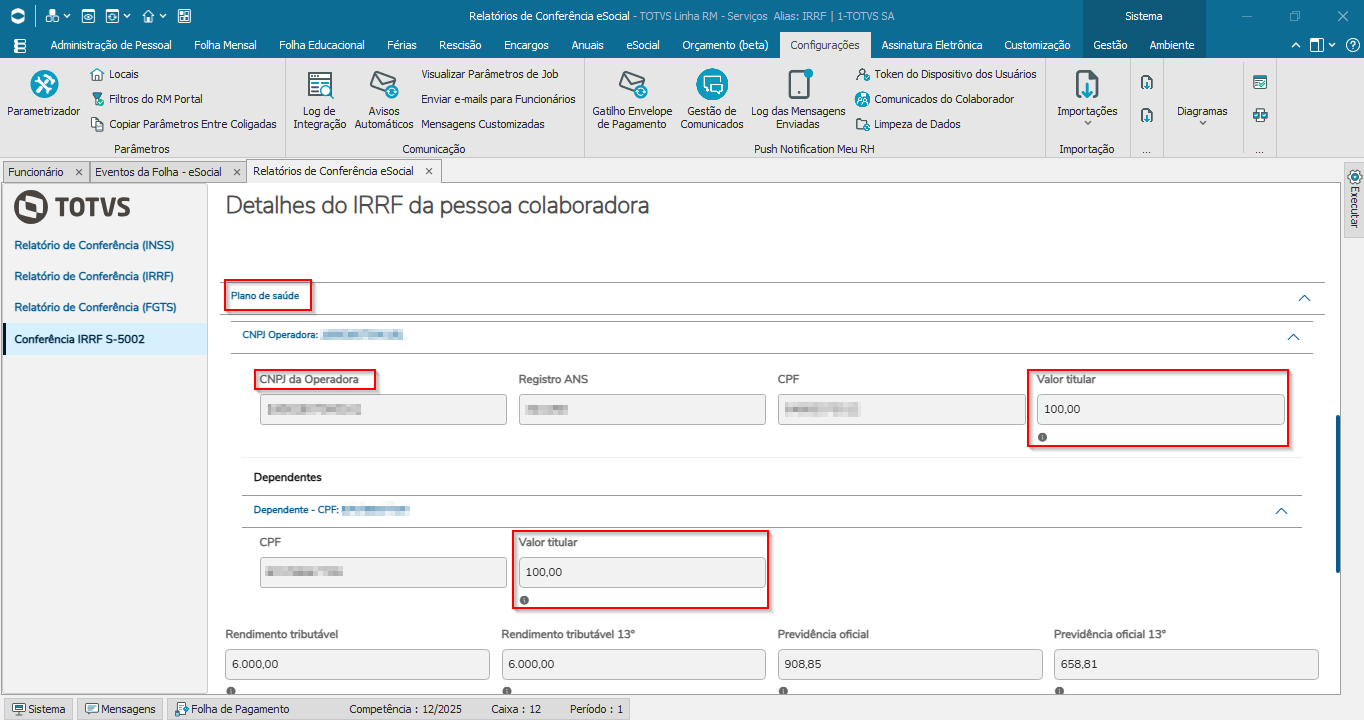Screen dimensions: 1364x720
Task: Open Limpeza de Dados
Action: (x=907, y=124)
